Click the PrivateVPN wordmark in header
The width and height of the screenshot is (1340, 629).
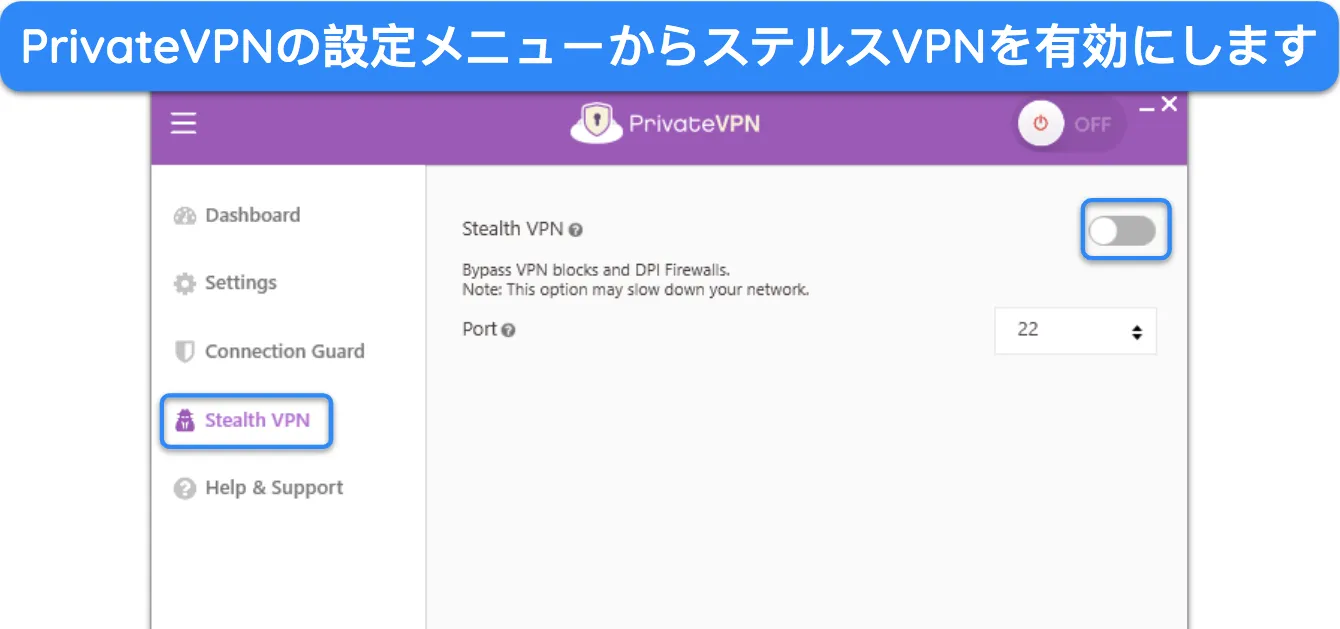pyautogui.click(x=694, y=124)
